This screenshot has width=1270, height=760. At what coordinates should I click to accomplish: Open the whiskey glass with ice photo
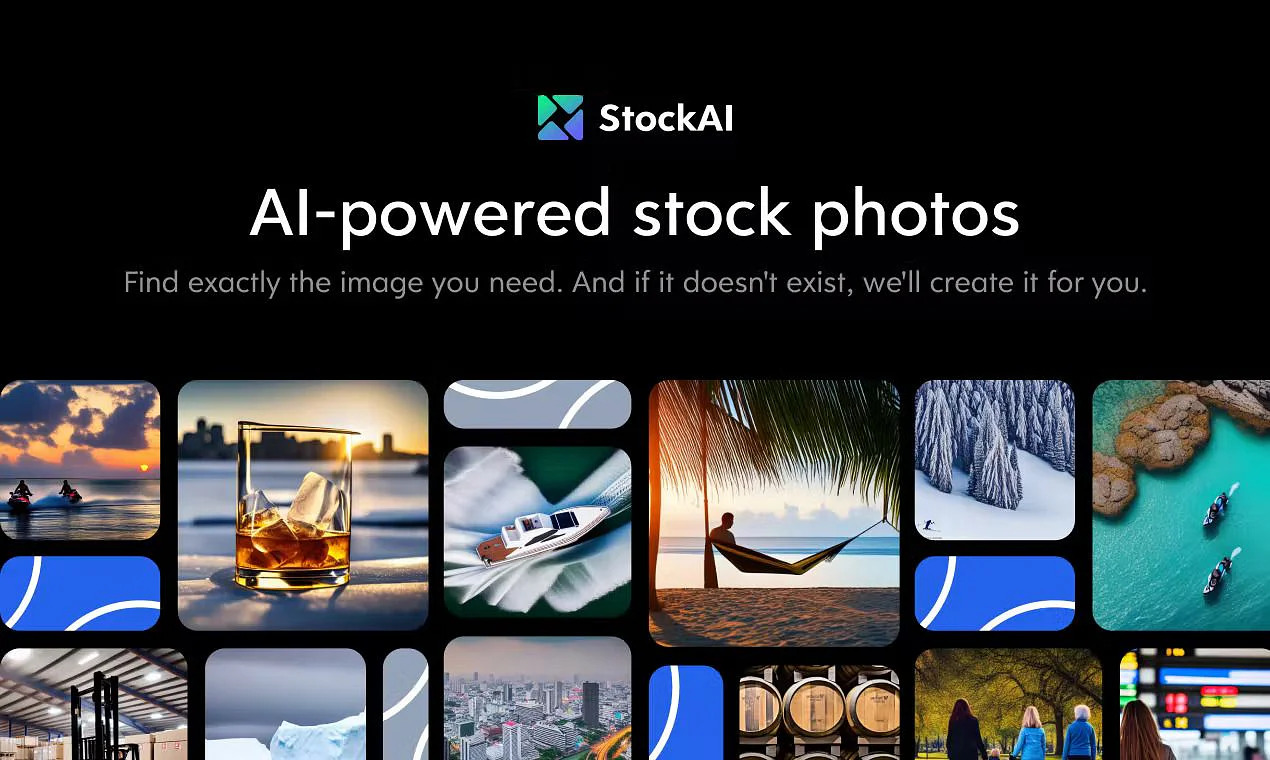[303, 505]
